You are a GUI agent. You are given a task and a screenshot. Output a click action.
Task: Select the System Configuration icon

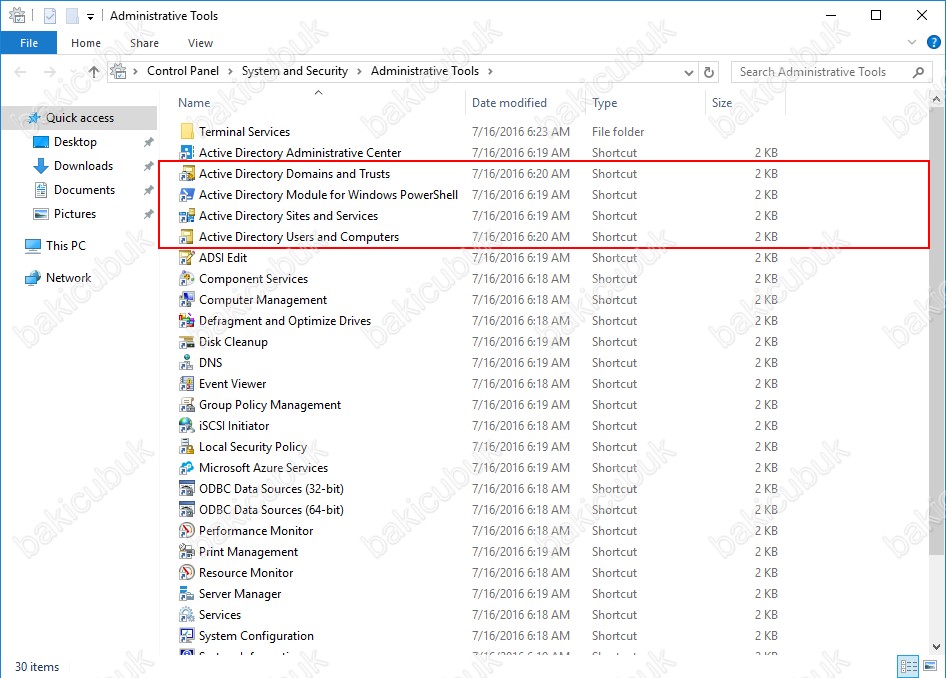(187, 636)
